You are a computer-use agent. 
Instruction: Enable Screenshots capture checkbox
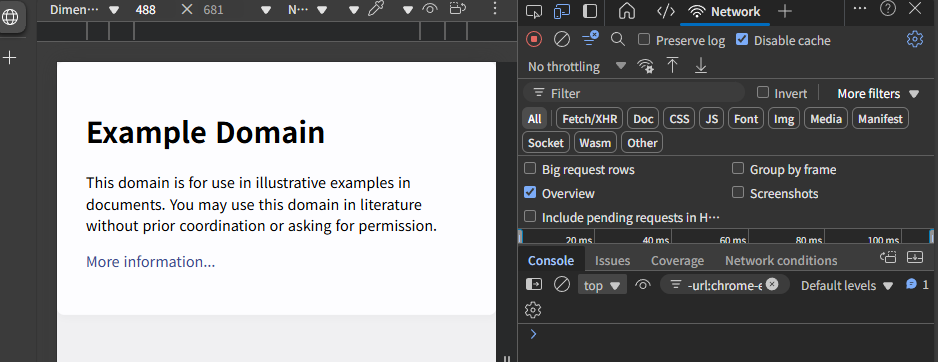(x=738, y=193)
